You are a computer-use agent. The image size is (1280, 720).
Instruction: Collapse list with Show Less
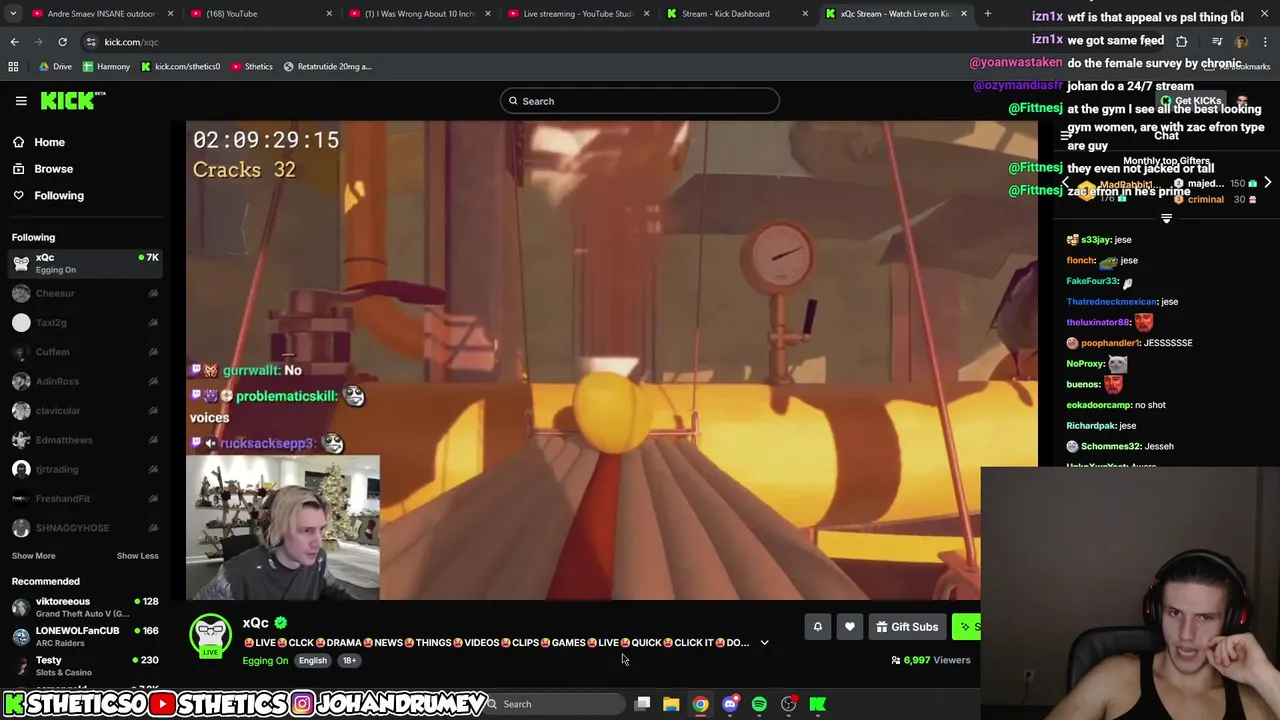(137, 556)
